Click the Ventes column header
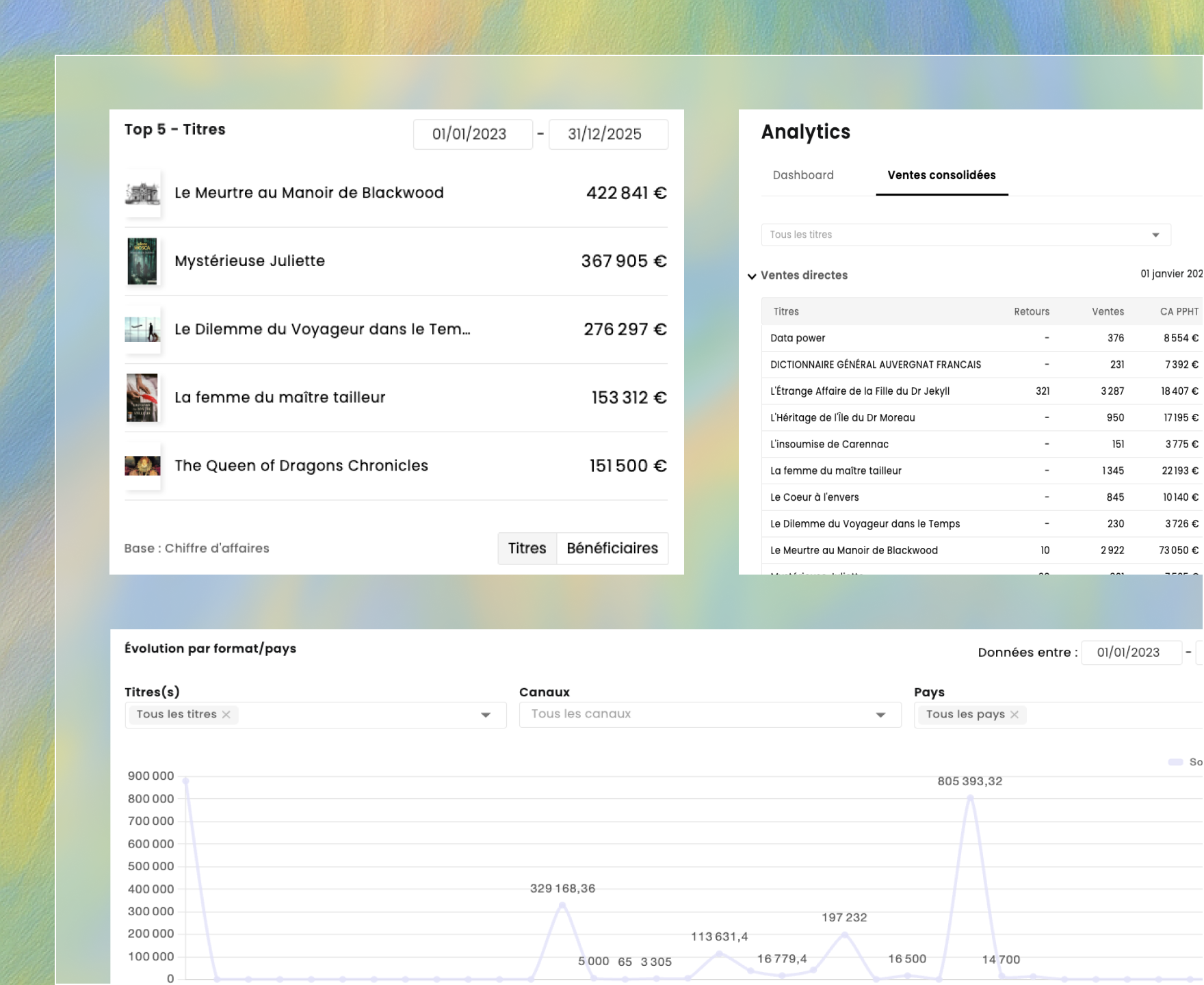The height and width of the screenshot is (985, 1204). point(1108,311)
